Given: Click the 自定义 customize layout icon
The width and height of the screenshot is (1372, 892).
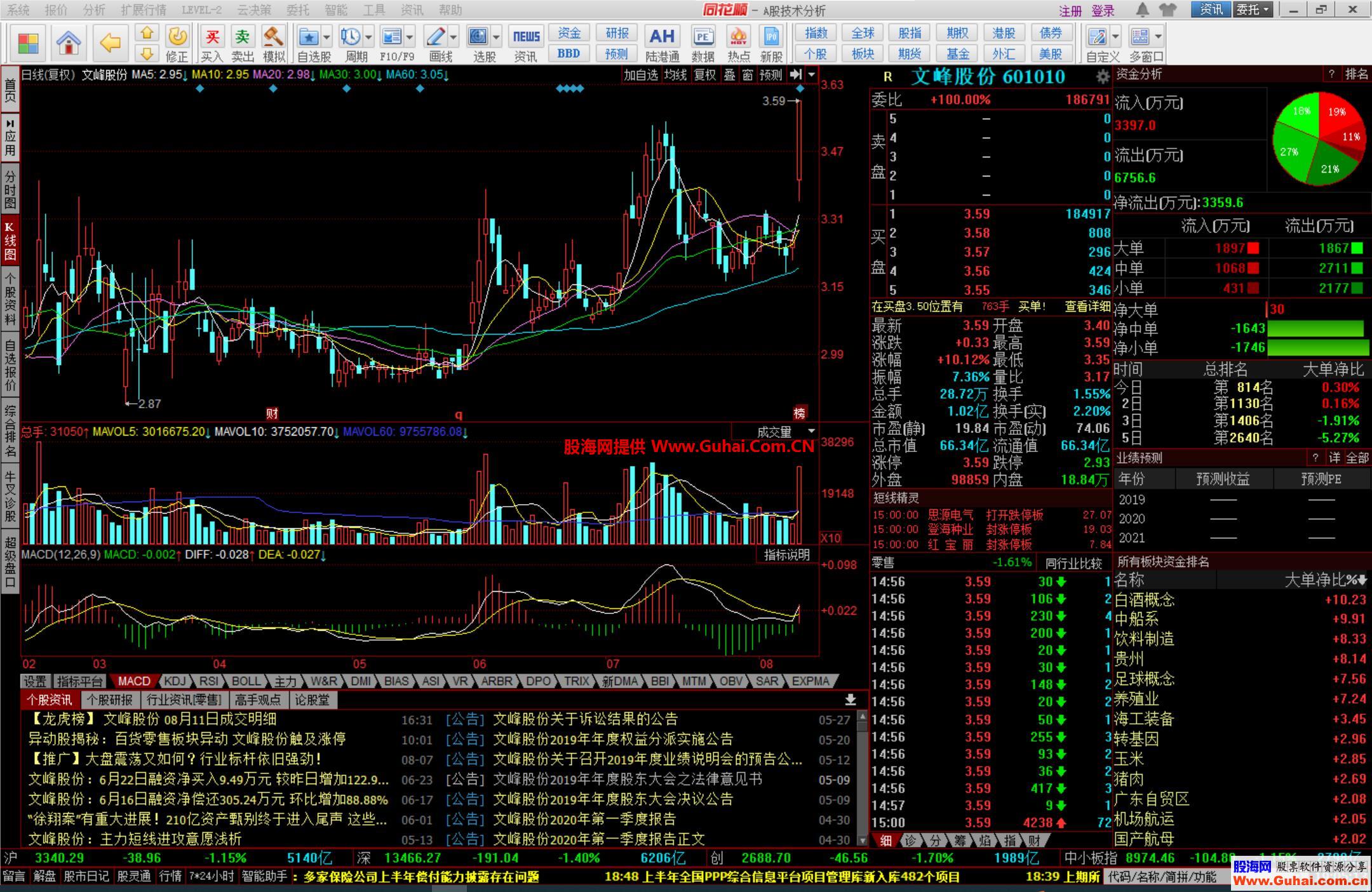Looking at the screenshot, I should 1096,36.
